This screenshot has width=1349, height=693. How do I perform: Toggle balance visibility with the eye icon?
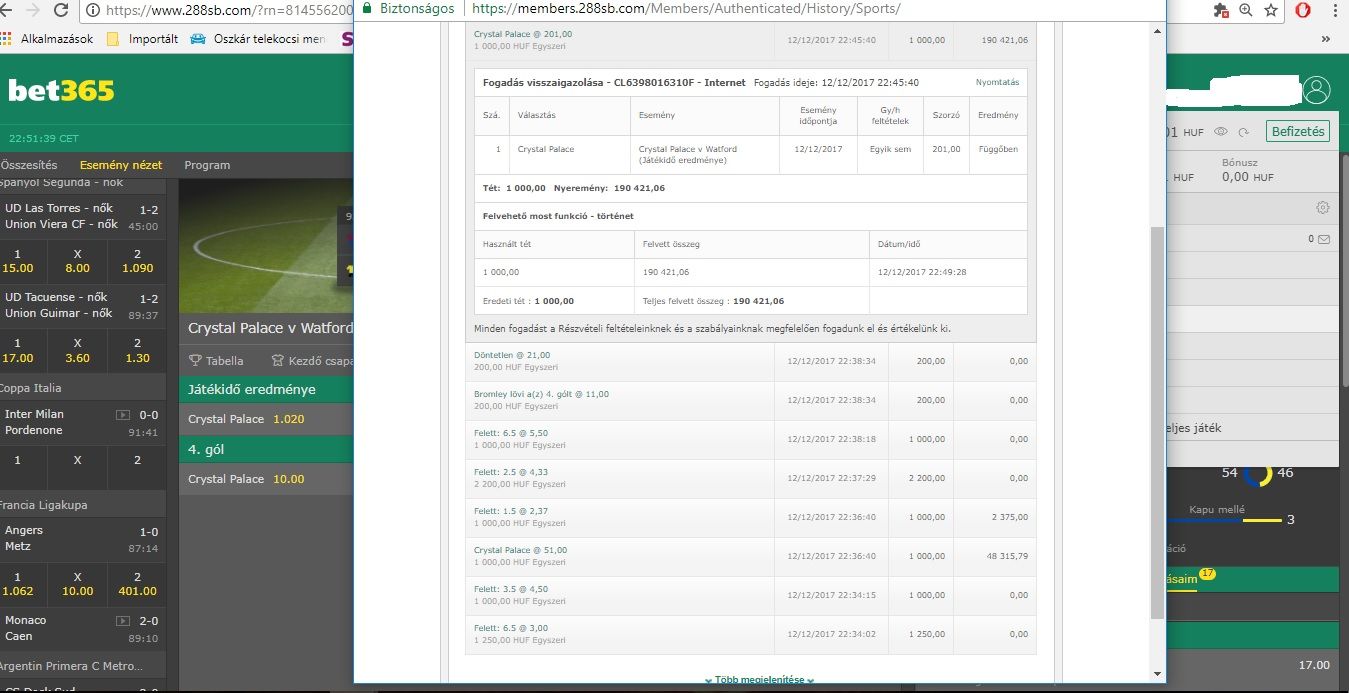click(x=1220, y=131)
